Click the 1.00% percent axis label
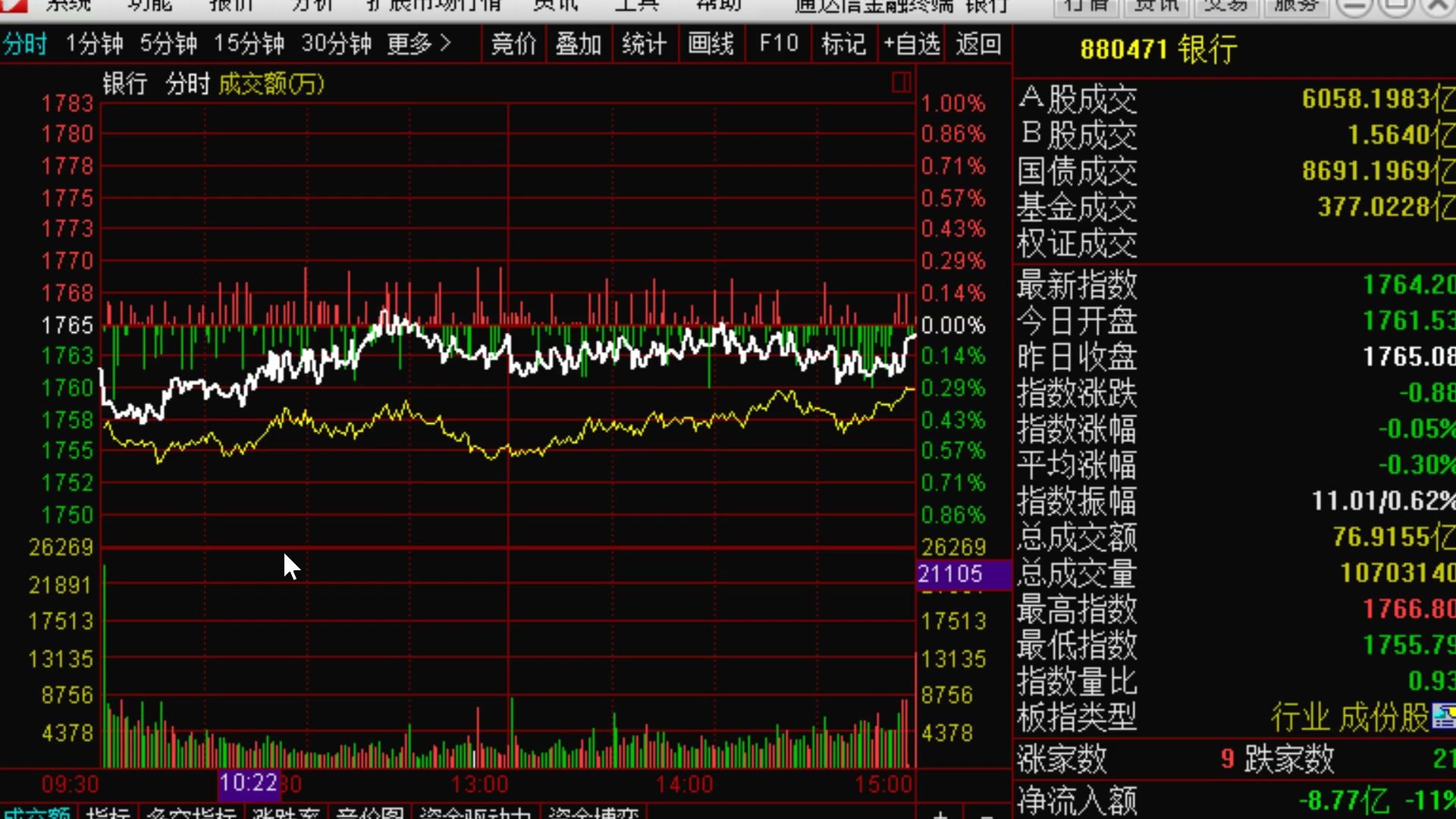1456x819 pixels. (x=953, y=104)
